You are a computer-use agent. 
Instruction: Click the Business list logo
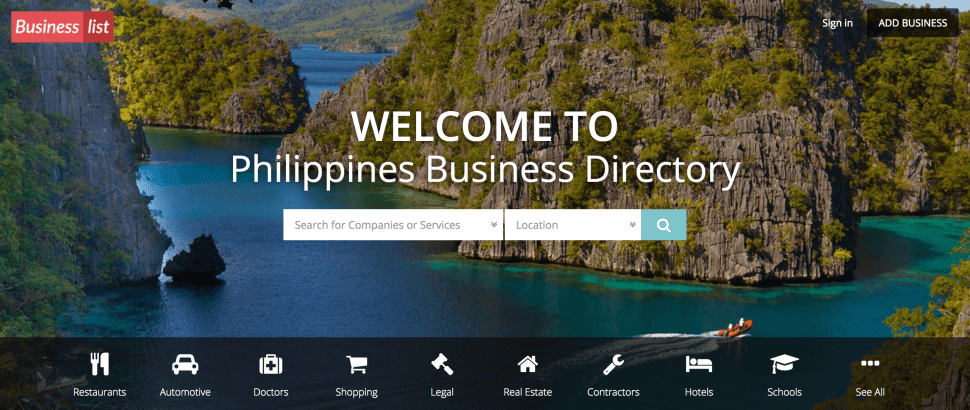coord(62,27)
